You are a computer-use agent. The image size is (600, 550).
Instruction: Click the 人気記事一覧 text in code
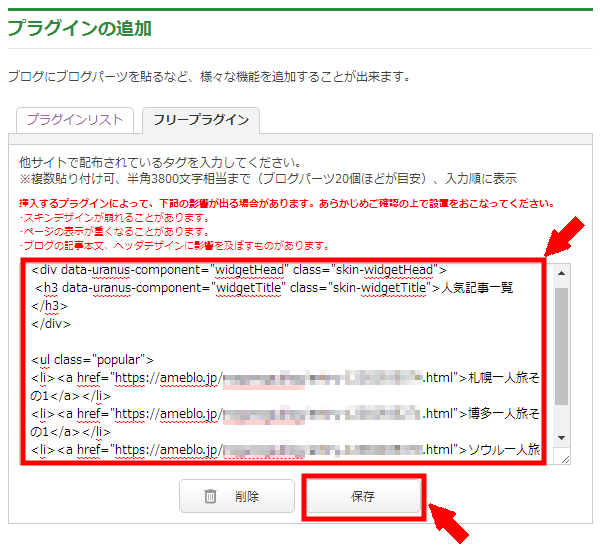tap(477, 287)
